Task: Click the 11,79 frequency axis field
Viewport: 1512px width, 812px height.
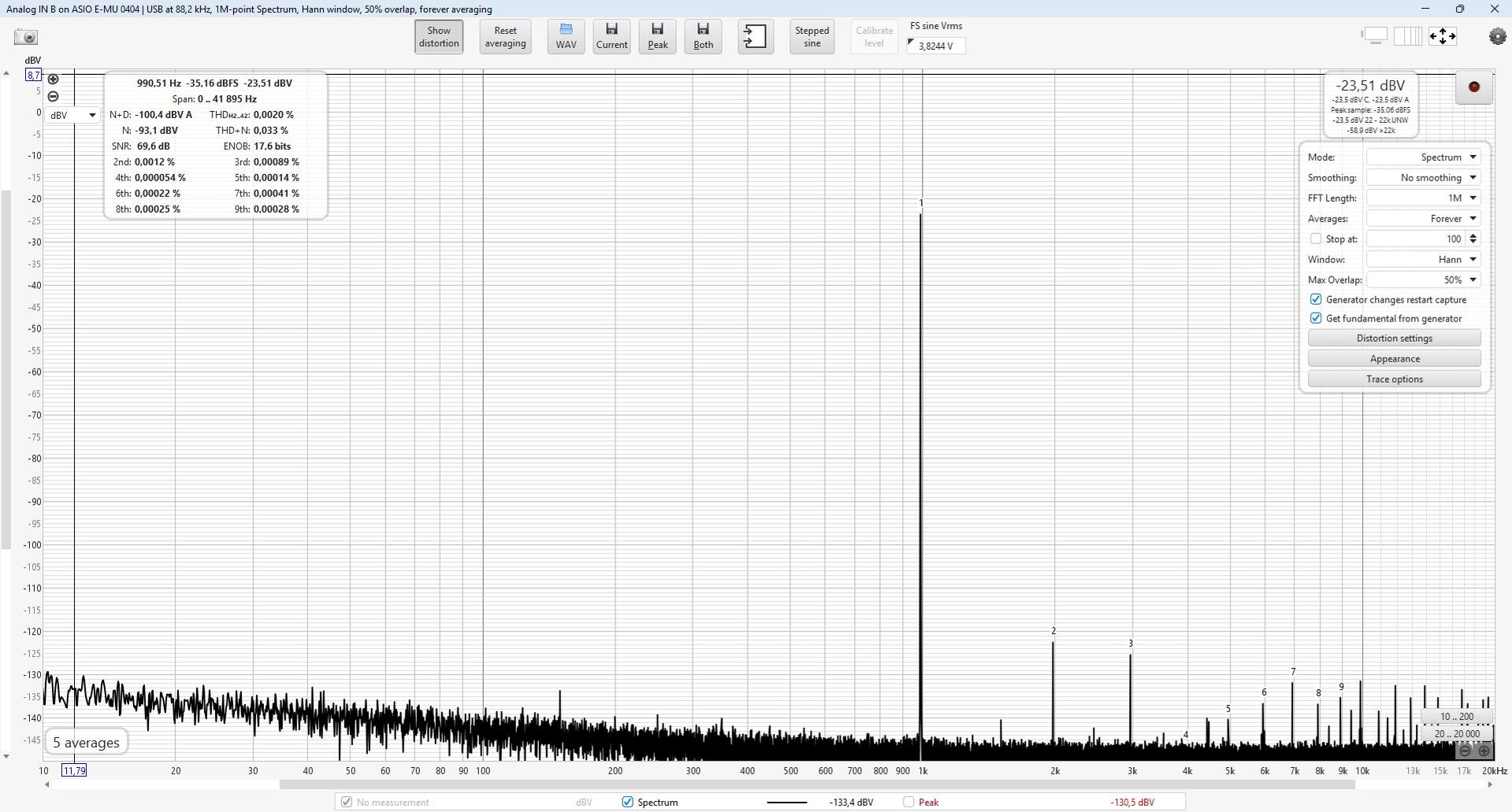Action: [x=74, y=770]
